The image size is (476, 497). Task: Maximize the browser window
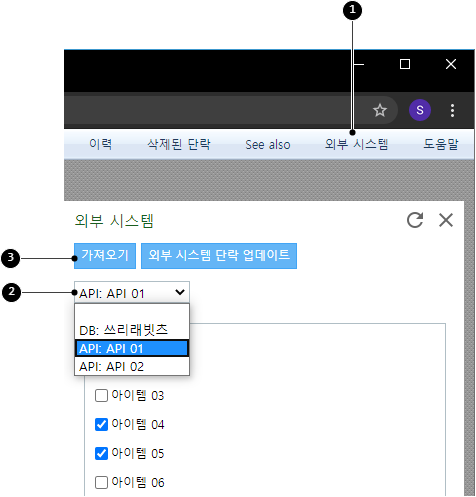click(x=405, y=64)
